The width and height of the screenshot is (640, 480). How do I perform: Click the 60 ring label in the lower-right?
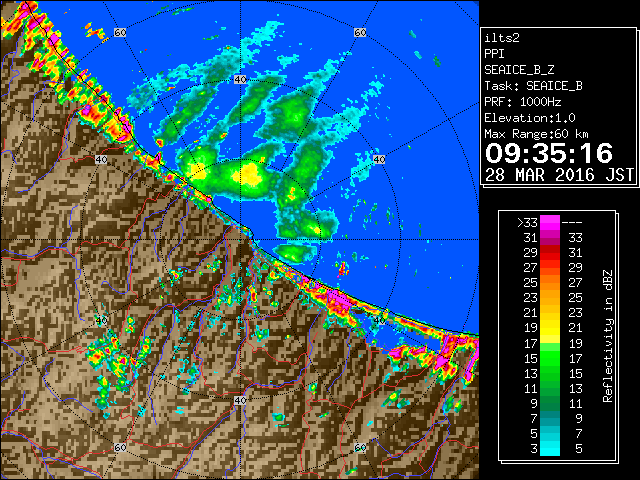360,447
